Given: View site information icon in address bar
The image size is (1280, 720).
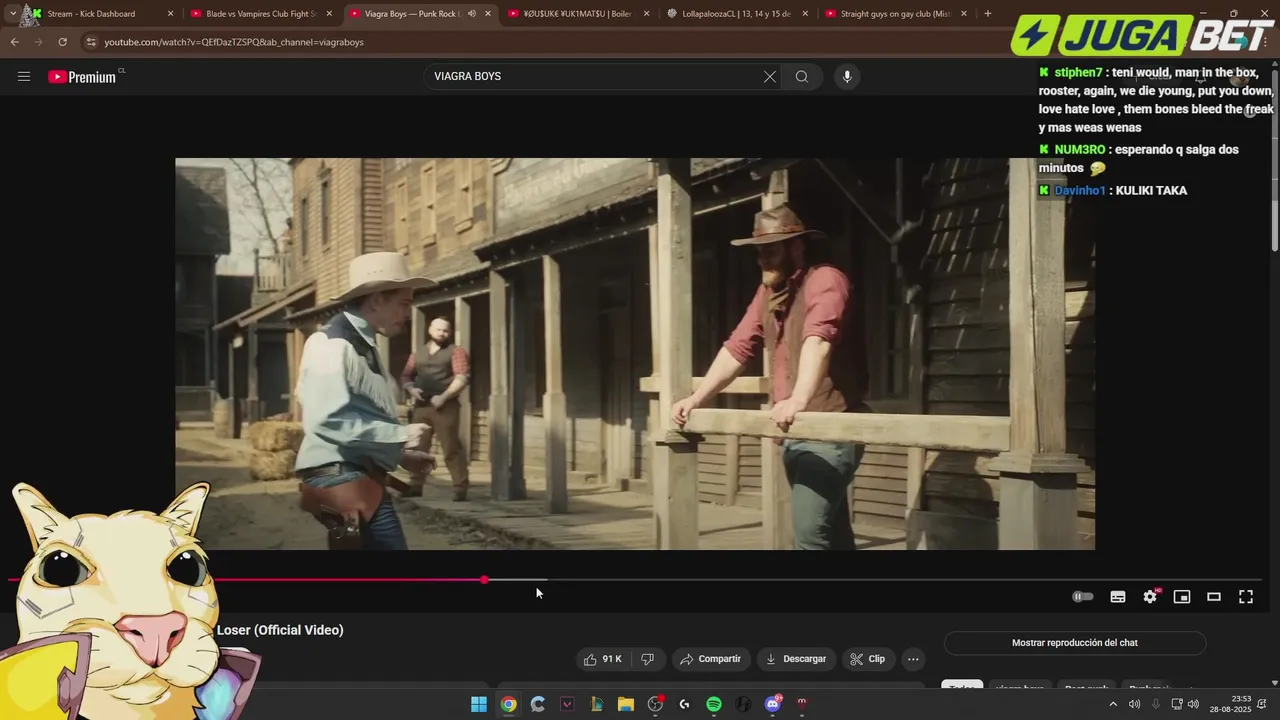Looking at the screenshot, I should pyautogui.click(x=91, y=42).
